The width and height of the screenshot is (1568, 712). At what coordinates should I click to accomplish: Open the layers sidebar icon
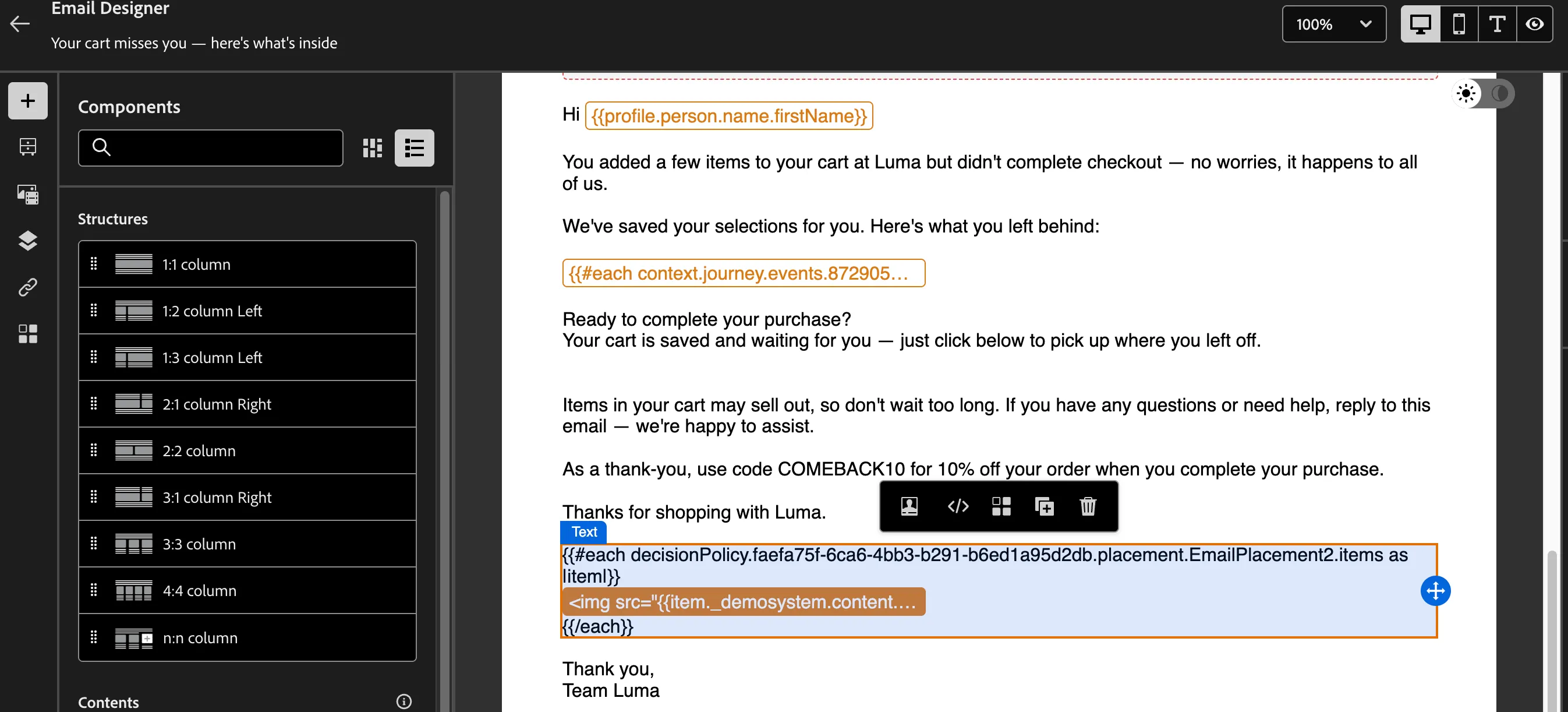coord(27,241)
